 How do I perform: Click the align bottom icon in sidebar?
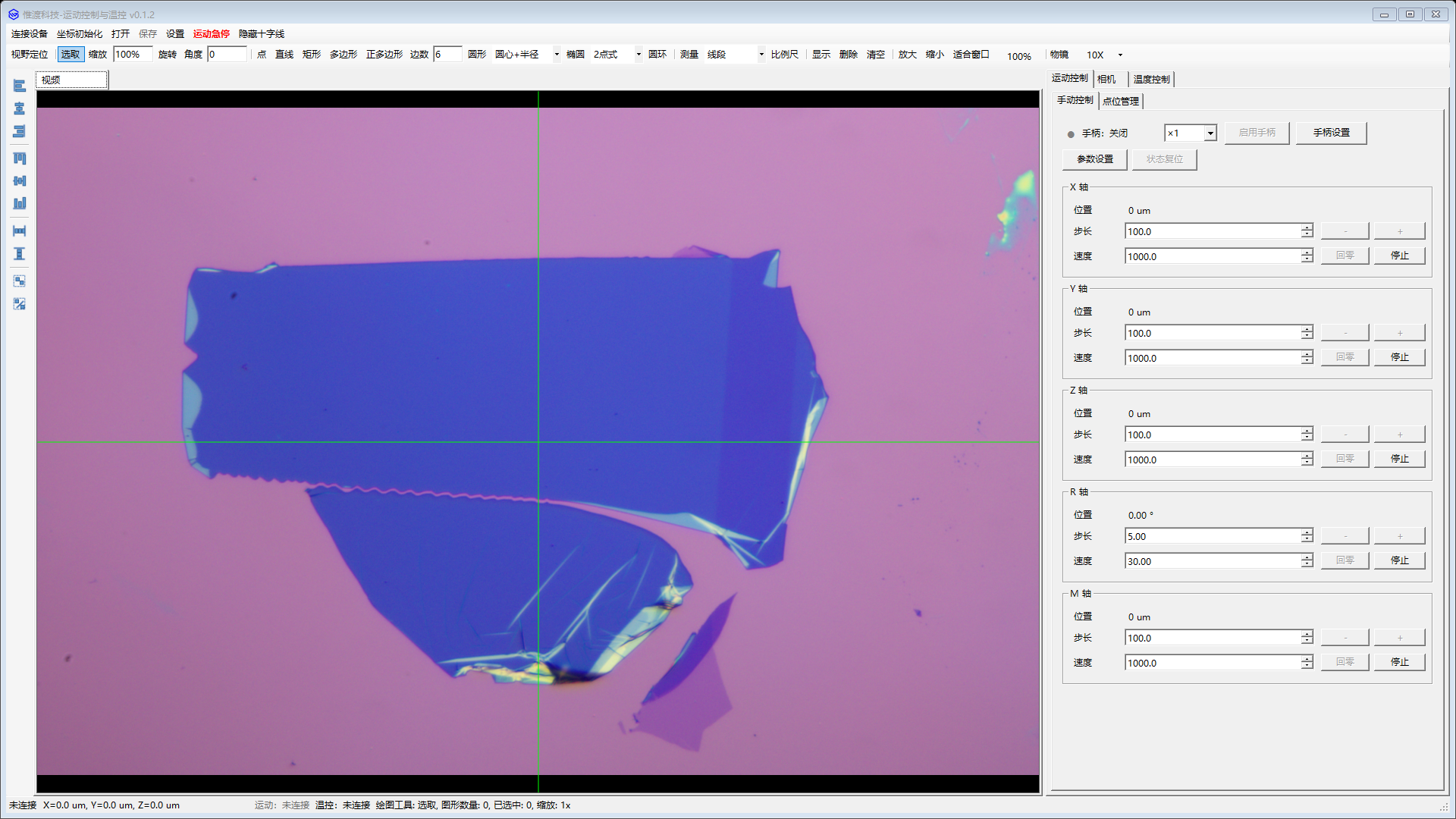(20, 203)
